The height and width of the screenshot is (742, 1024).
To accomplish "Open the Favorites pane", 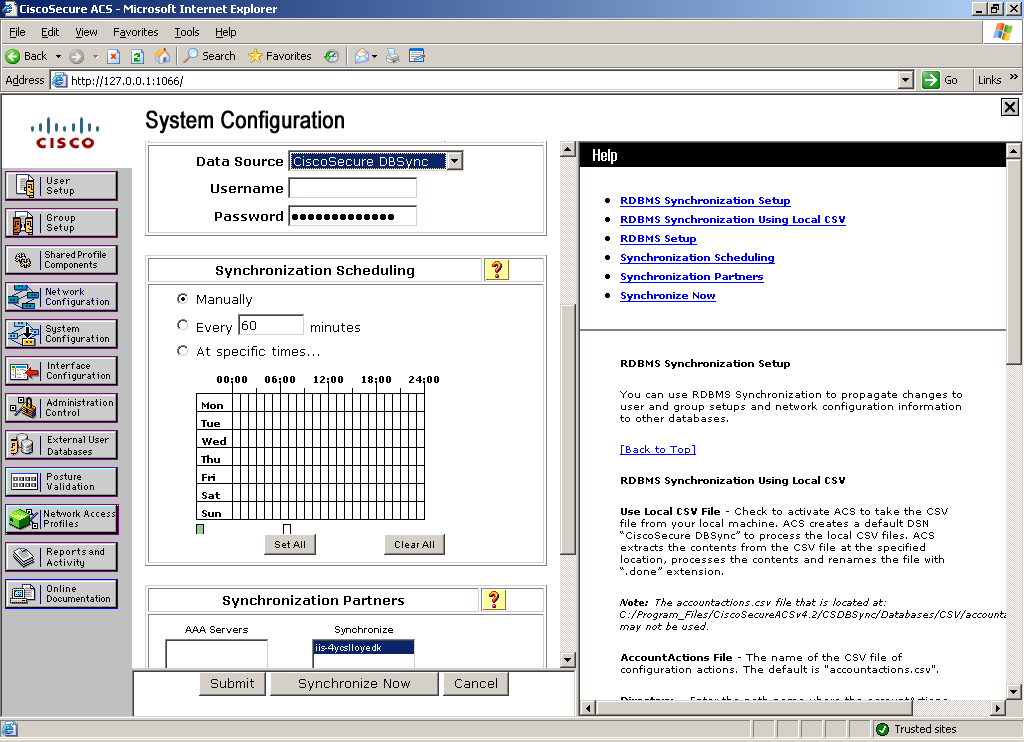I will (280, 56).
